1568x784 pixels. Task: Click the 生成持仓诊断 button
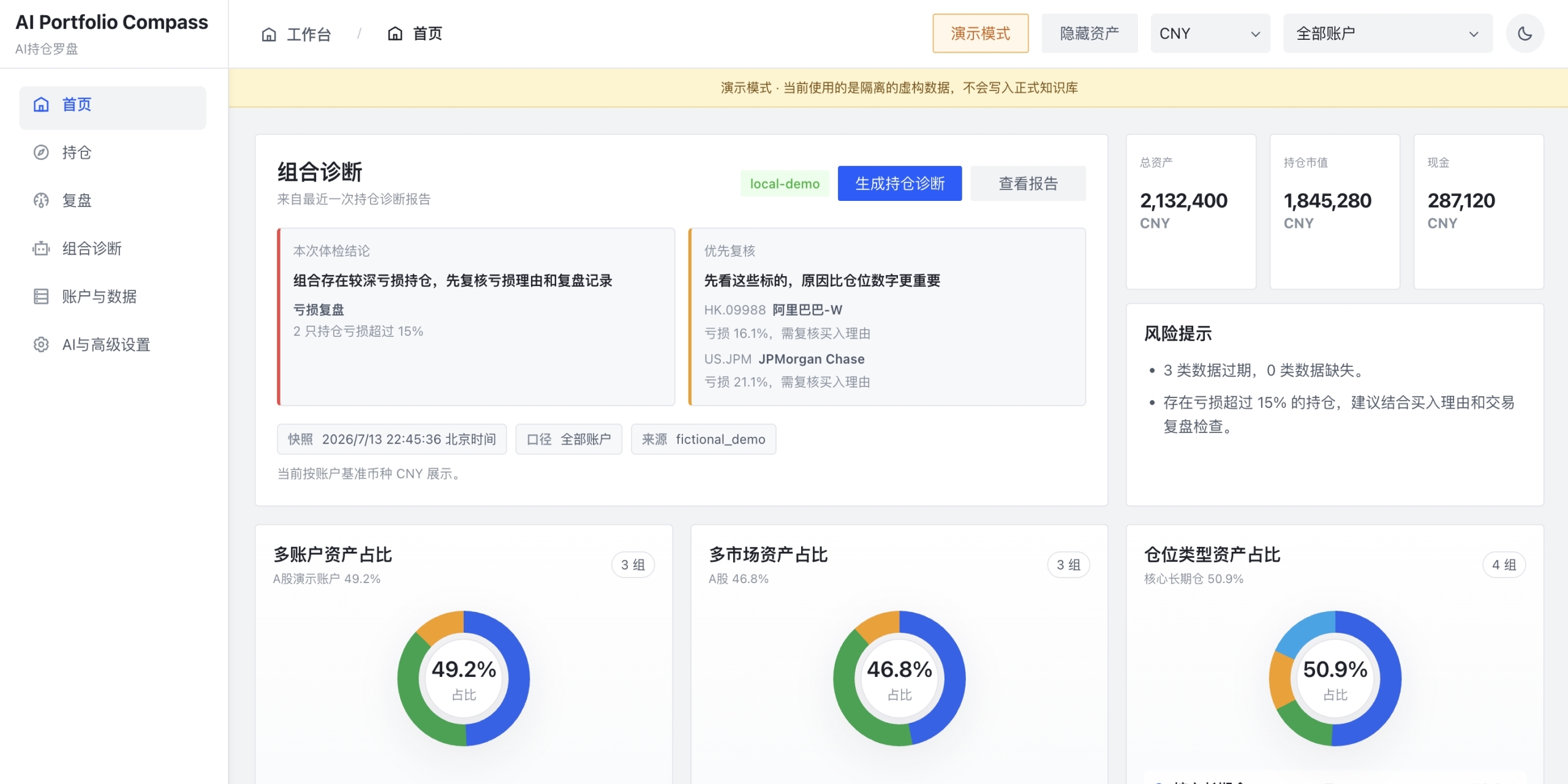click(899, 183)
